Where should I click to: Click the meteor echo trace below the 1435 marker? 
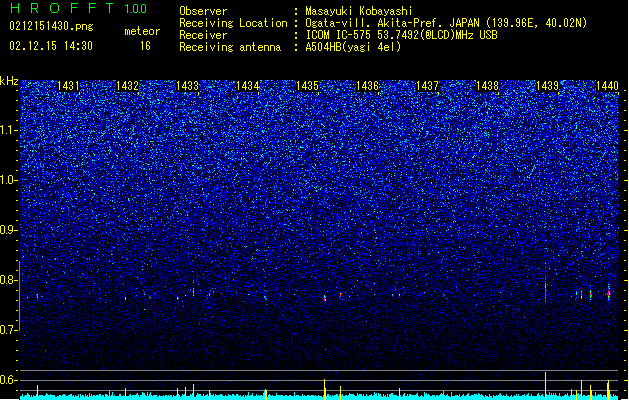click(325, 298)
